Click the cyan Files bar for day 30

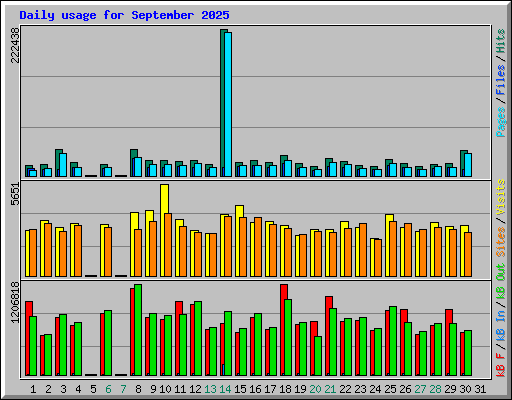tap(468, 165)
